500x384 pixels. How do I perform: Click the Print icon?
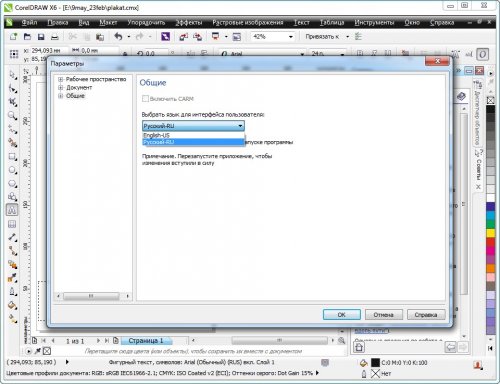point(55,37)
